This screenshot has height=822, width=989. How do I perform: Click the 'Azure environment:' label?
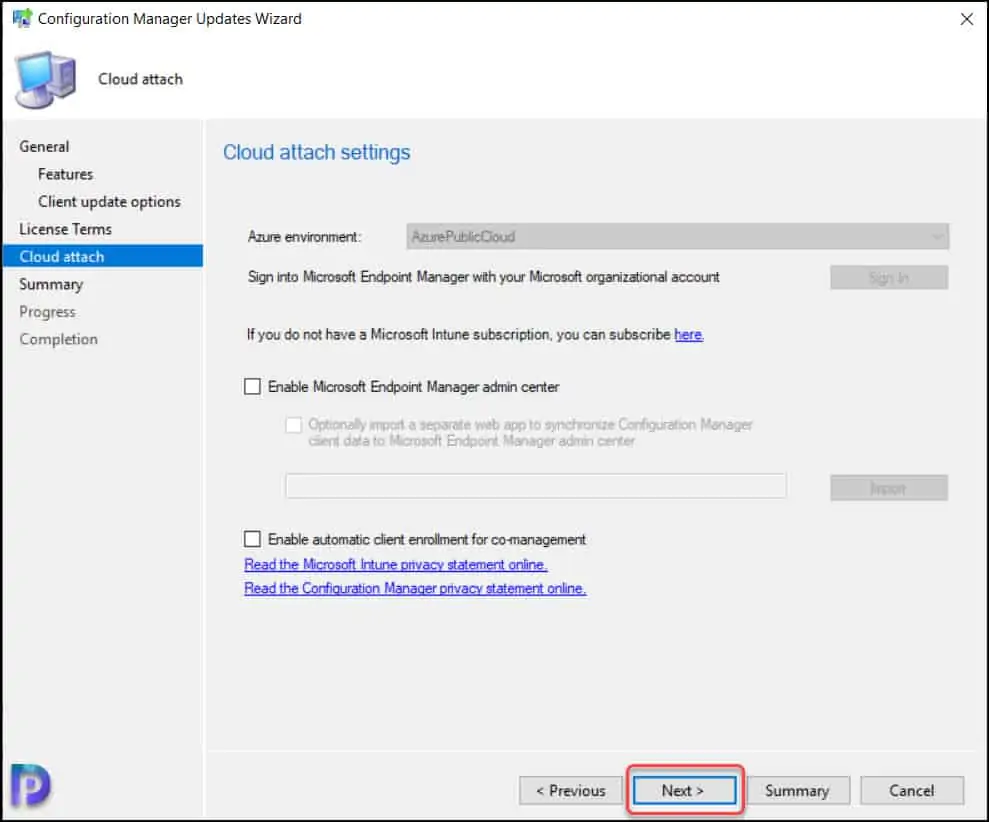click(x=305, y=237)
